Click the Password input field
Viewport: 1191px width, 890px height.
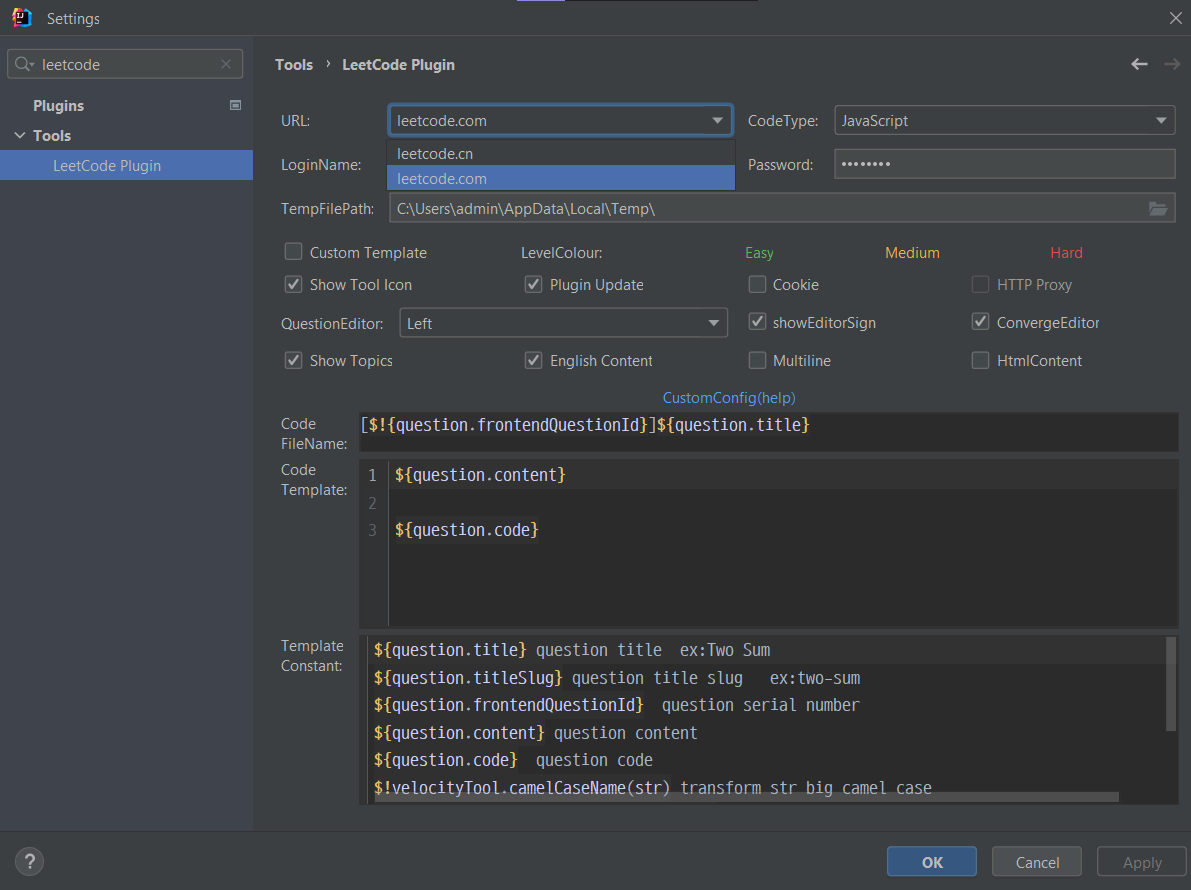1004,164
